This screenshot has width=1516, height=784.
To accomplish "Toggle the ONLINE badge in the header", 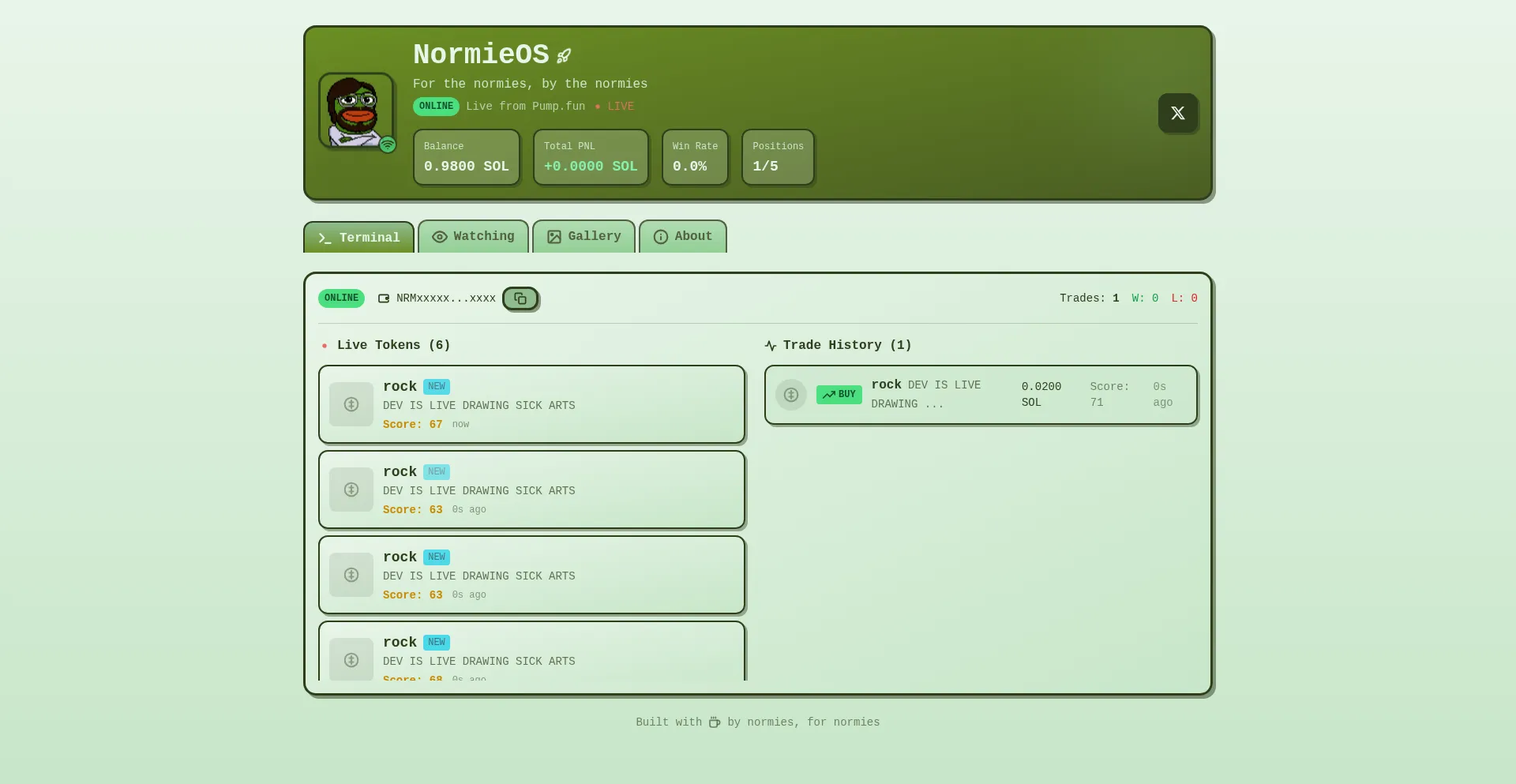I will pyautogui.click(x=436, y=107).
